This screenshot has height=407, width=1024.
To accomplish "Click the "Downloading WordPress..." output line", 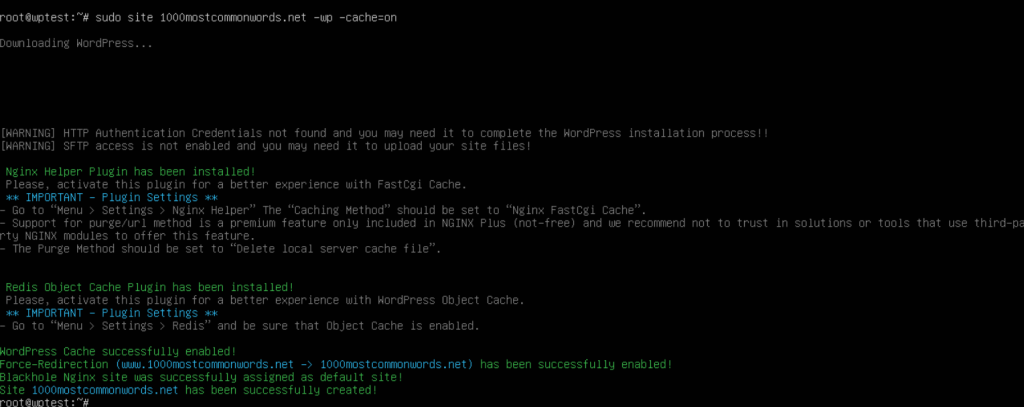I will point(77,44).
